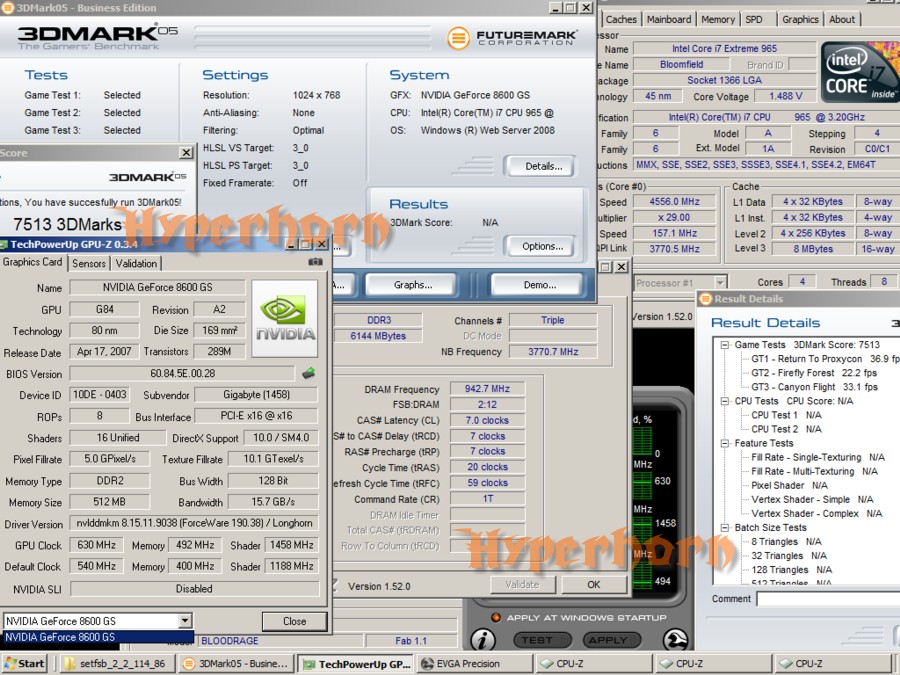This screenshot has height=675, width=900.
Task: Switch to 3DMark05 taskbar button
Action: click(236, 664)
